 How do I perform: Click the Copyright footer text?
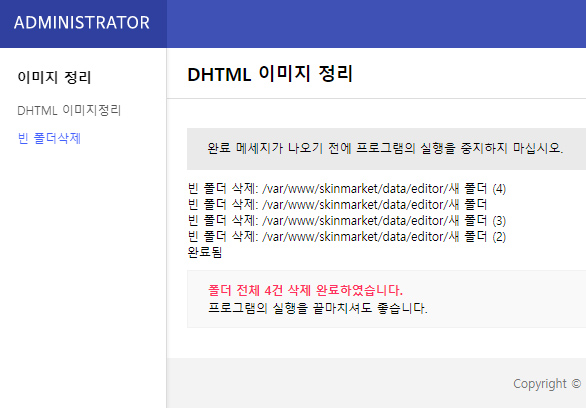[x=547, y=384]
